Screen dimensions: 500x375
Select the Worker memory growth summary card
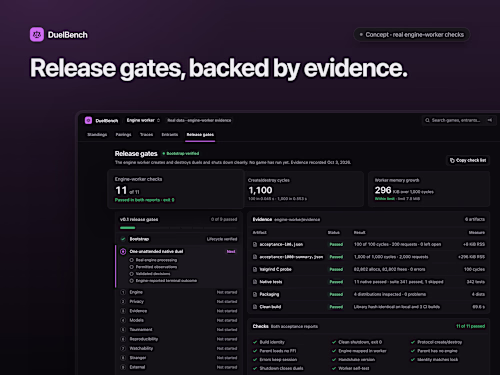429,189
